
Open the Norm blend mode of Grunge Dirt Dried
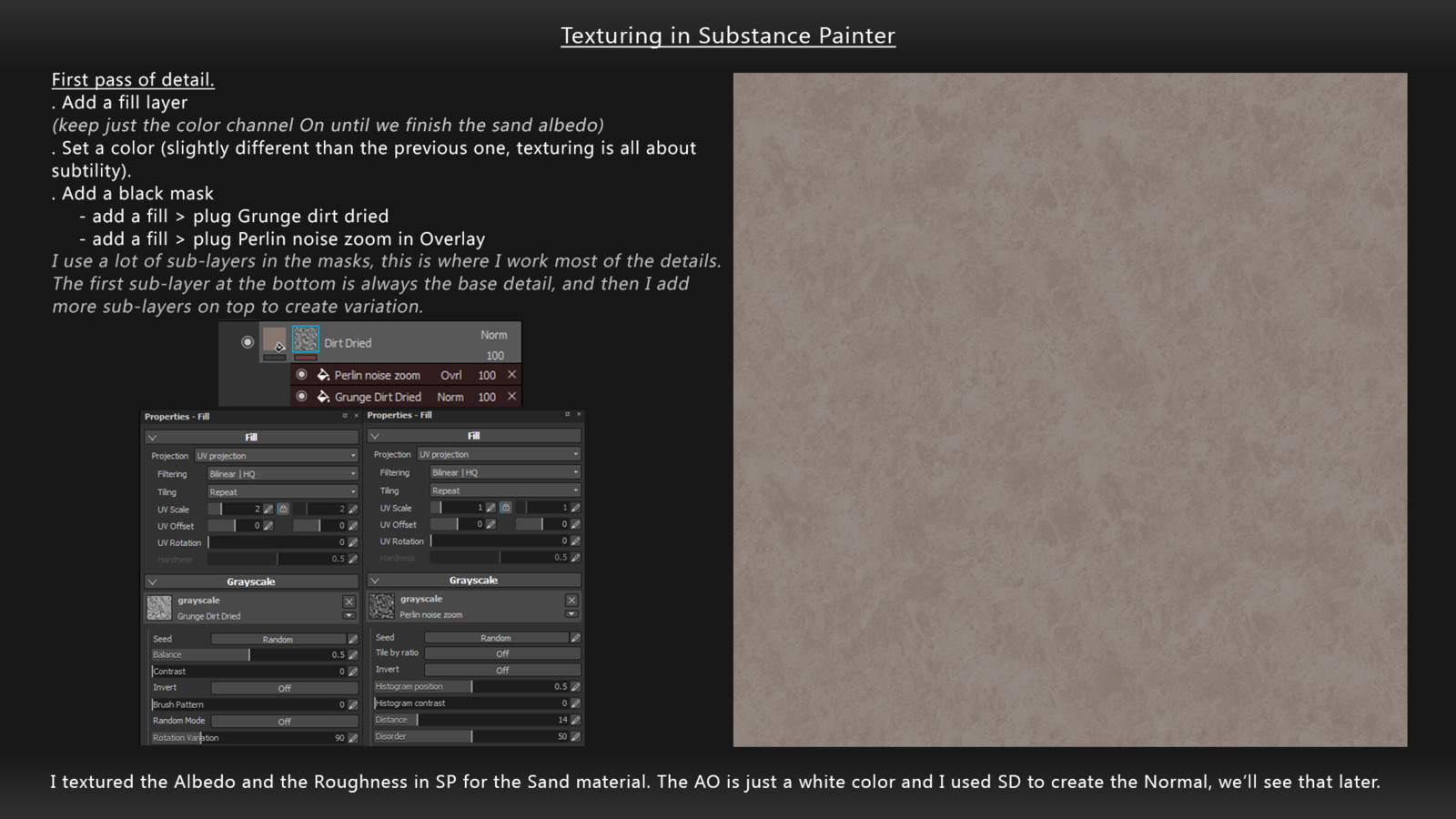point(450,397)
